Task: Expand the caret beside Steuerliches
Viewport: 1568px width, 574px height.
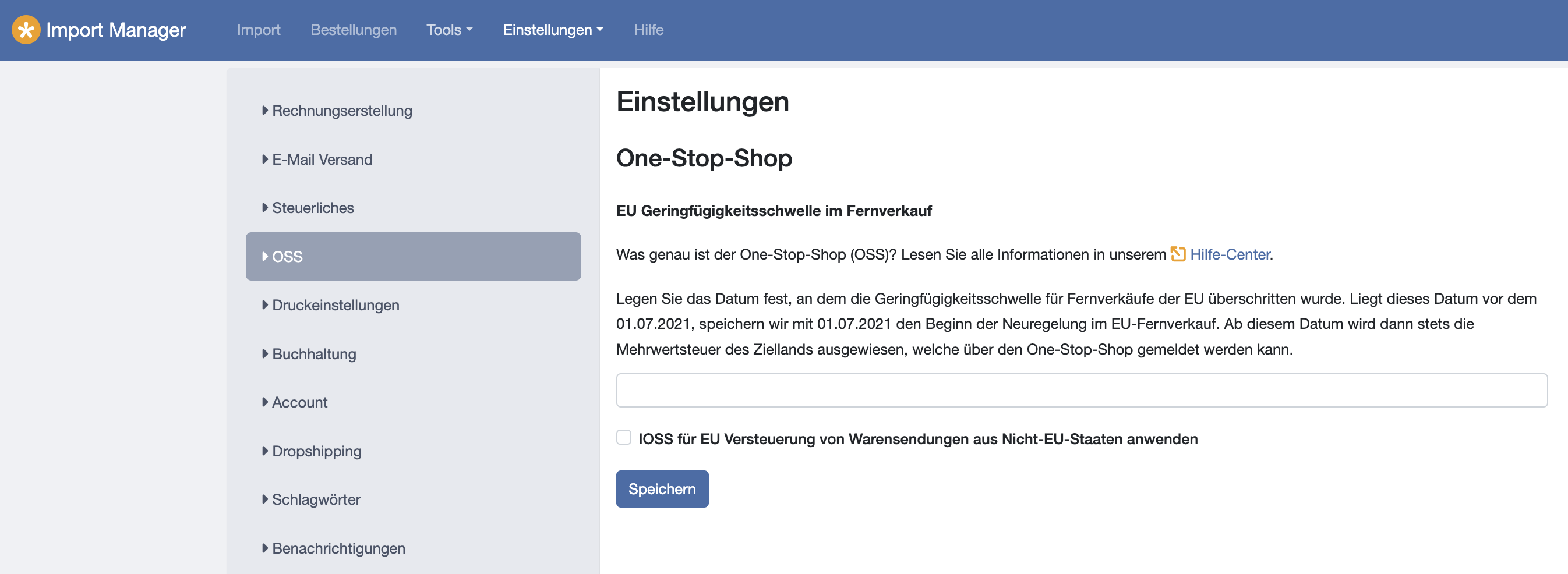Action: click(265, 207)
